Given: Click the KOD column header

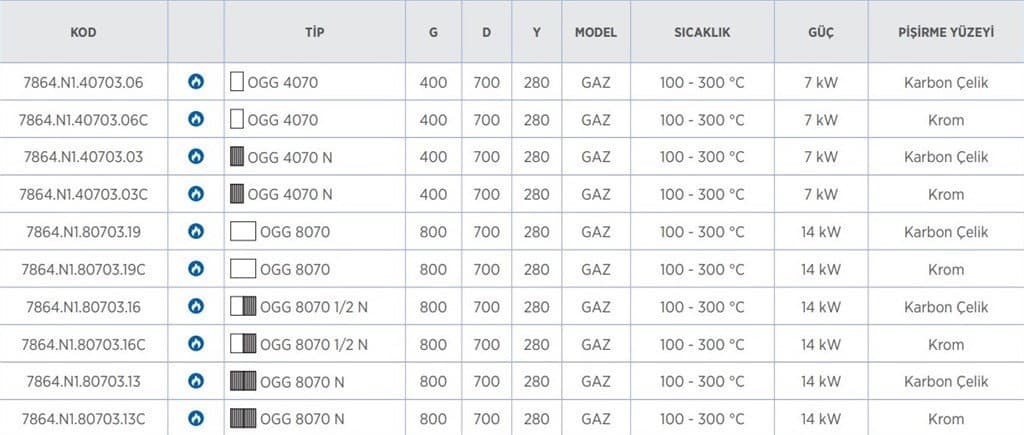Looking at the screenshot, I should coord(83,32).
